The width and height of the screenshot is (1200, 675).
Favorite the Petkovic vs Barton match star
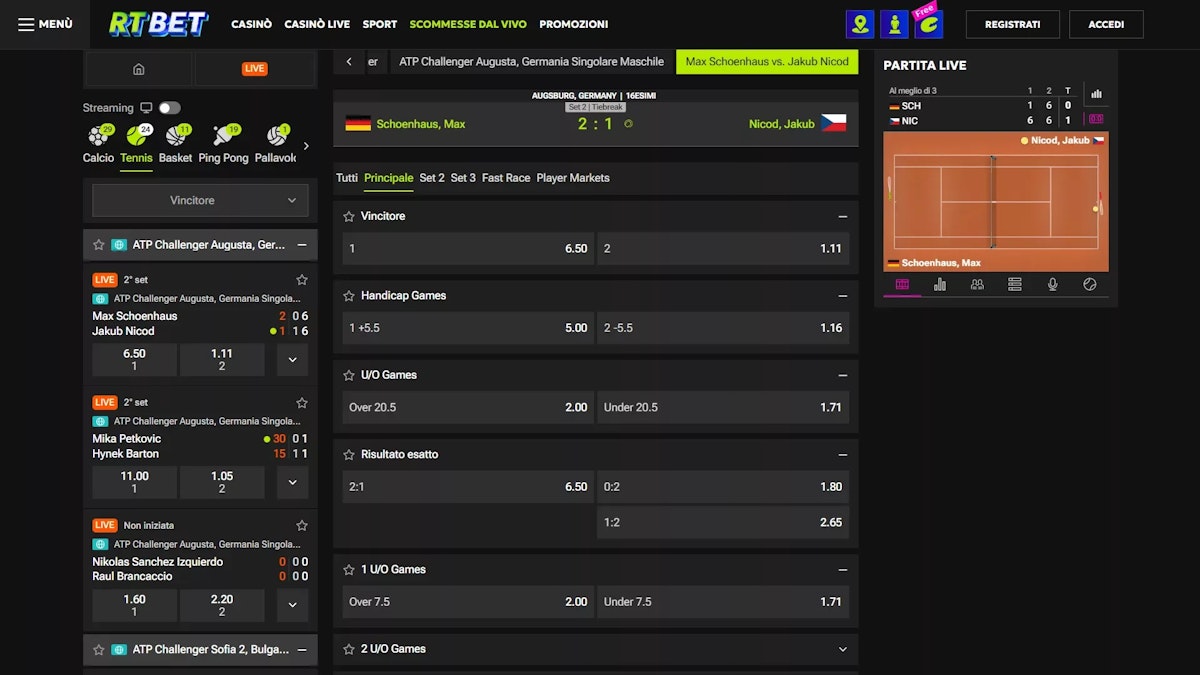(302, 403)
